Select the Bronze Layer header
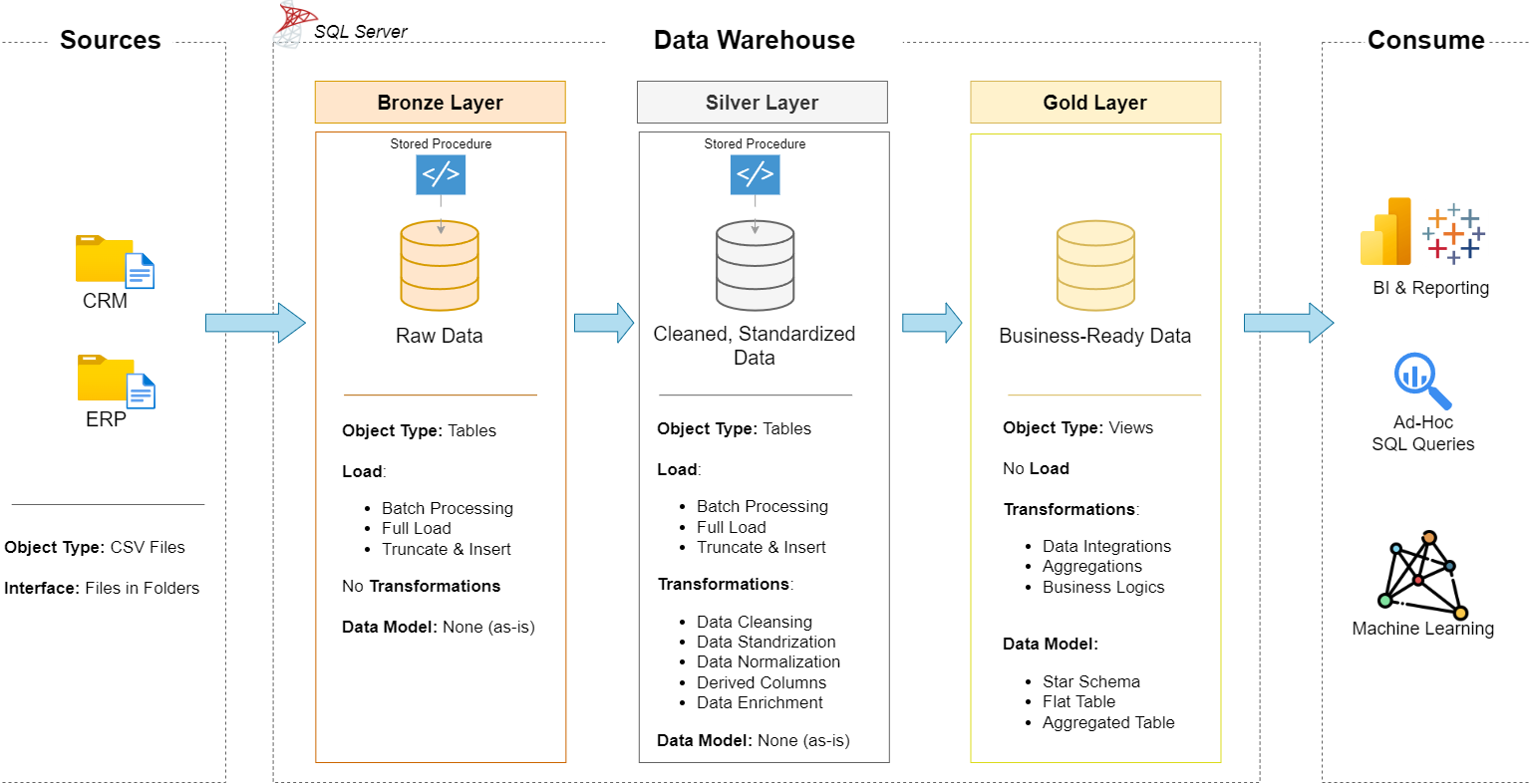 (x=440, y=102)
